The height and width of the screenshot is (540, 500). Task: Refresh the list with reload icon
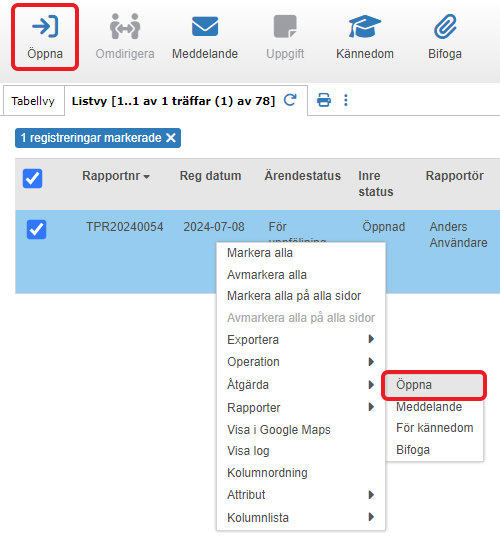click(290, 100)
